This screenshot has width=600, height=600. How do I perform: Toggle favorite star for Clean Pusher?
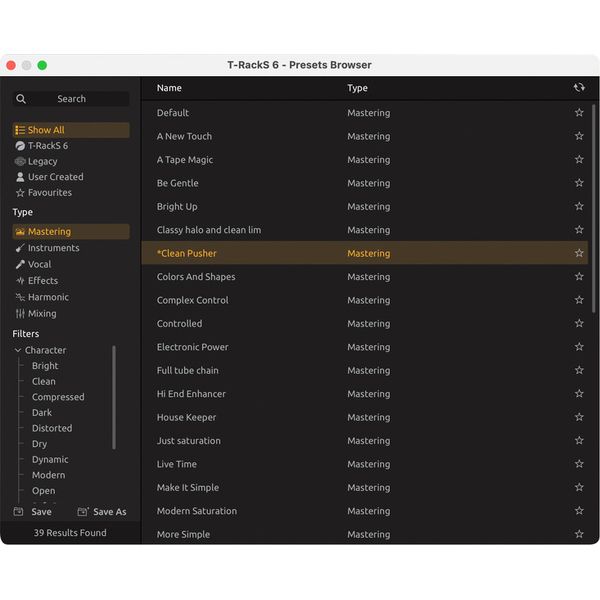(579, 254)
